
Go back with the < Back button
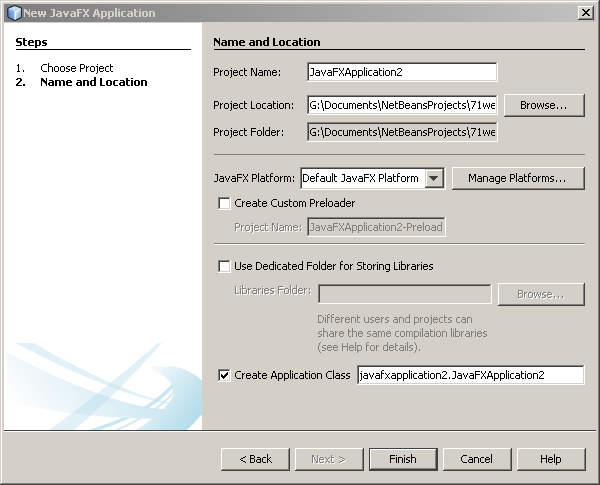(x=255, y=459)
